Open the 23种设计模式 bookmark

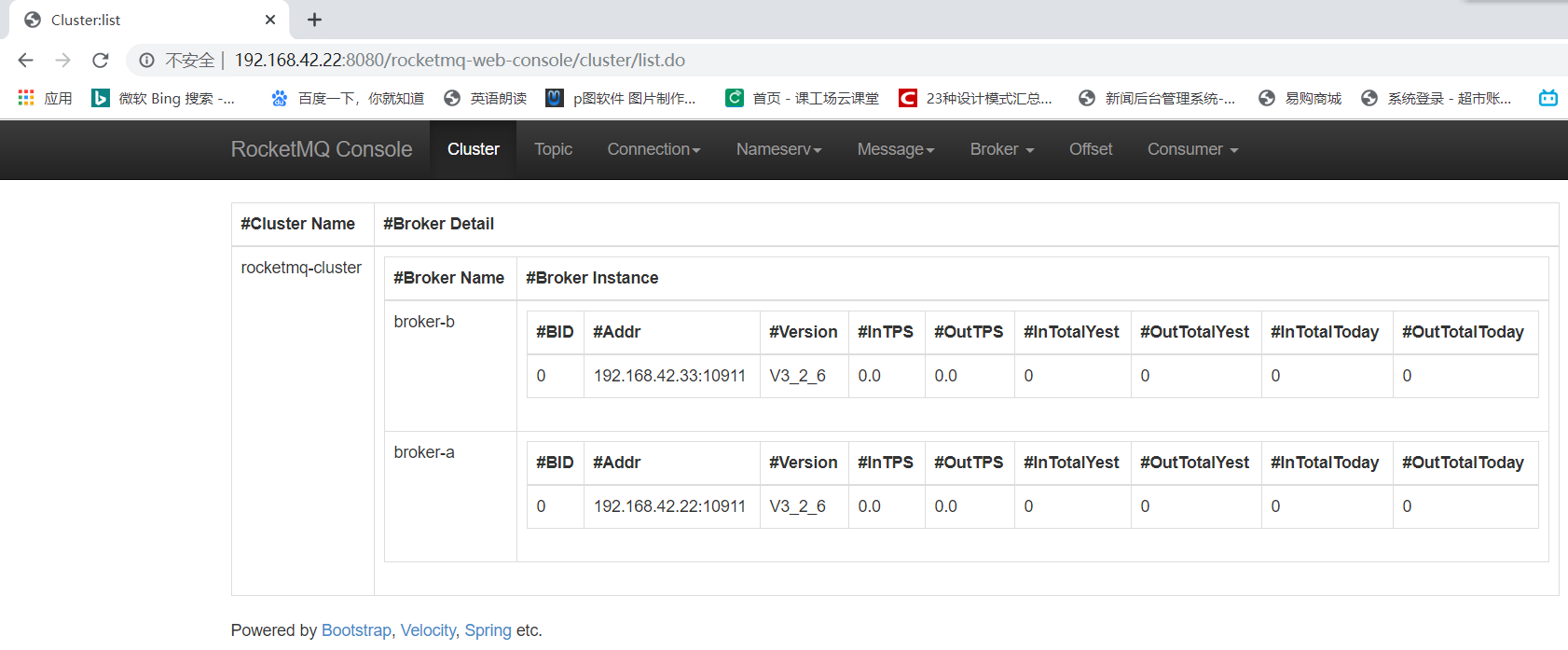[x=976, y=98]
